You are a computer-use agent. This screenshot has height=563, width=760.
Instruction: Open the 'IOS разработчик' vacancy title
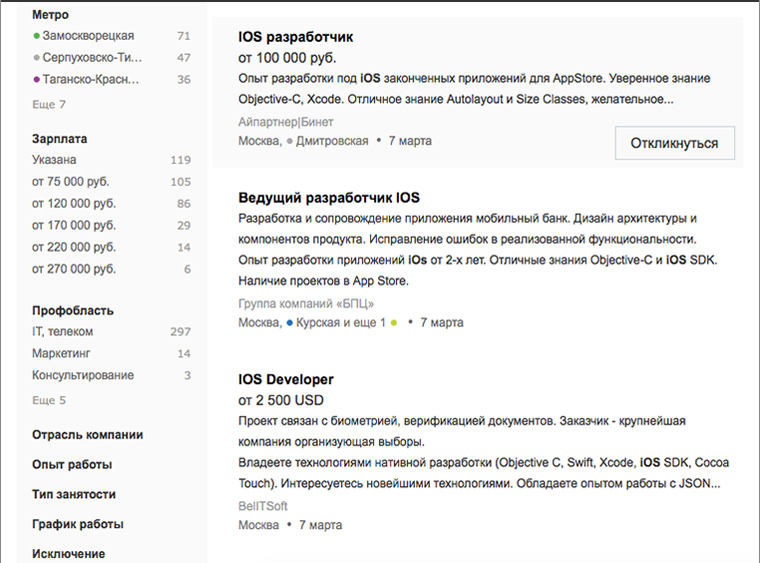click(295, 37)
